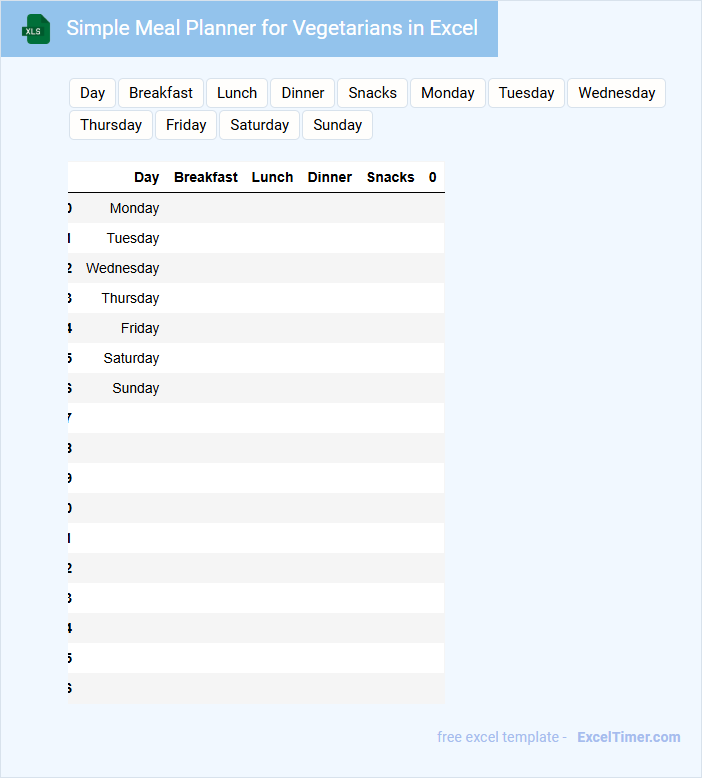Select the Breakfast tag button
The image size is (702, 778).
161,93
